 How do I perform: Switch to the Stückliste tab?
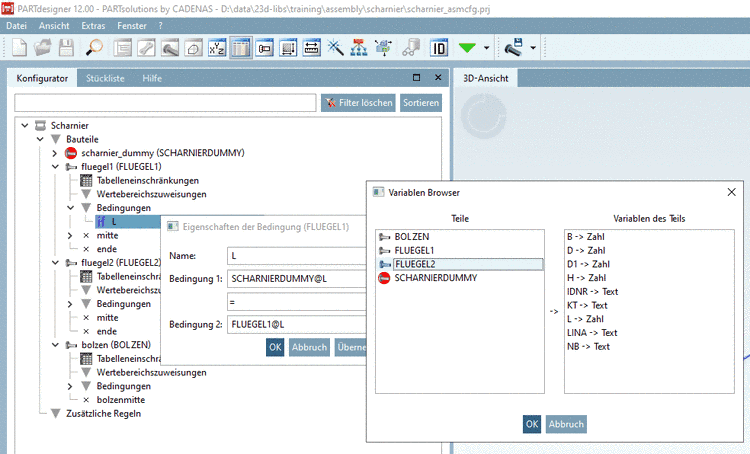point(105,78)
